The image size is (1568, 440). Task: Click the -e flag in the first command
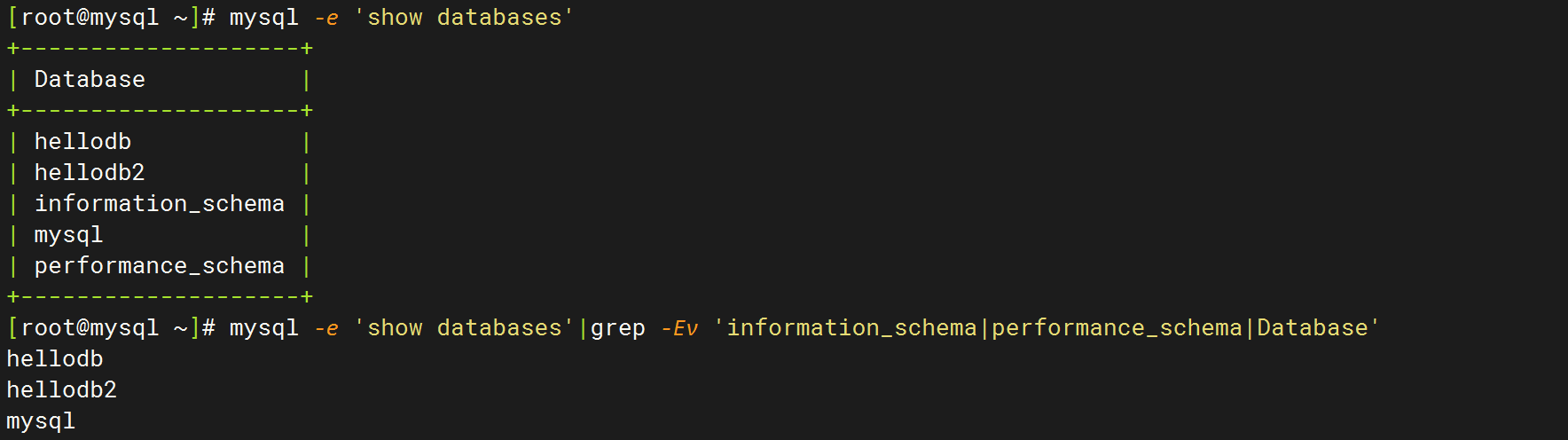(x=326, y=18)
